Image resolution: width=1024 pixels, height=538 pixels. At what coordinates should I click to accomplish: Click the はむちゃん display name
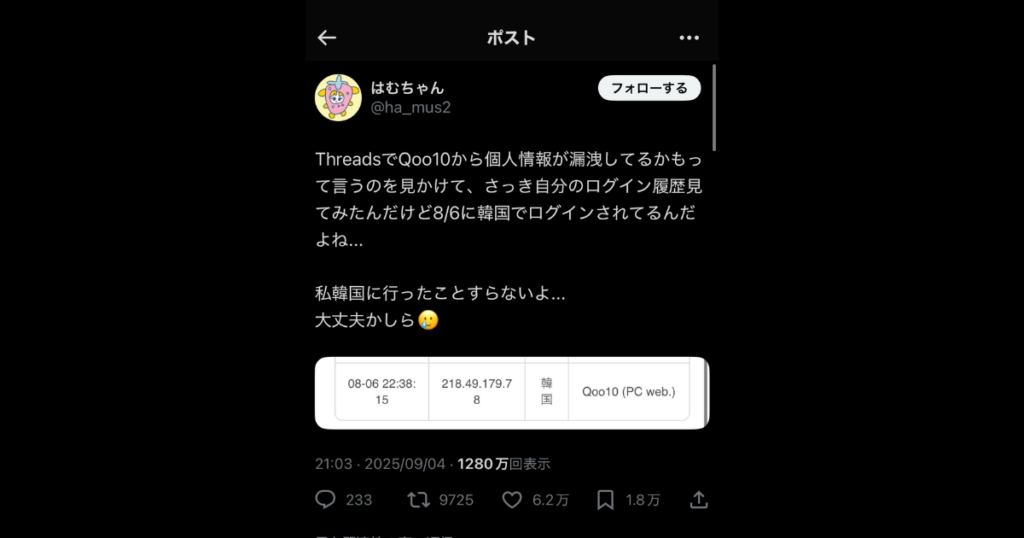(x=408, y=87)
